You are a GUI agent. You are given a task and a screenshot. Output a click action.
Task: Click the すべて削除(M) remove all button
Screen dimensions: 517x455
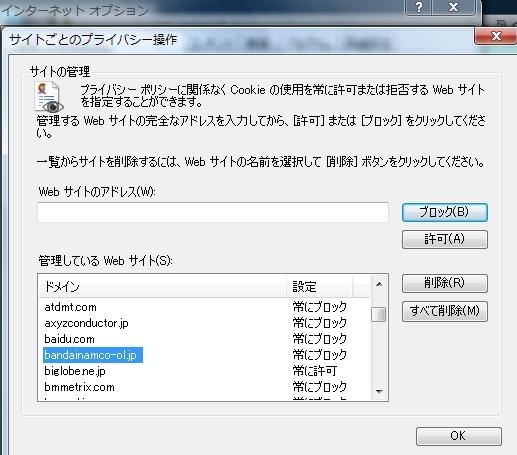click(445, 311)
